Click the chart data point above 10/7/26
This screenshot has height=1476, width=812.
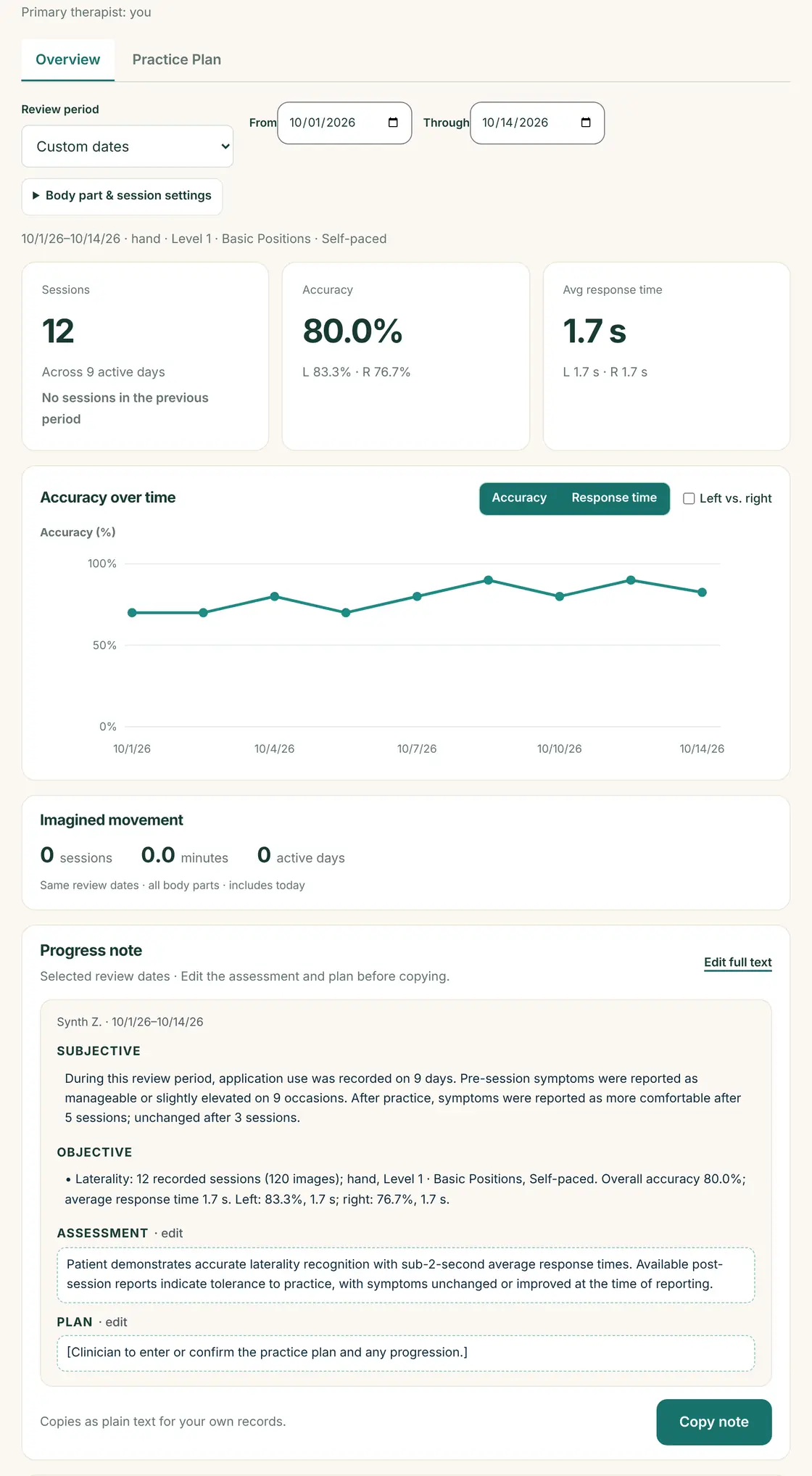pos(417,596)
